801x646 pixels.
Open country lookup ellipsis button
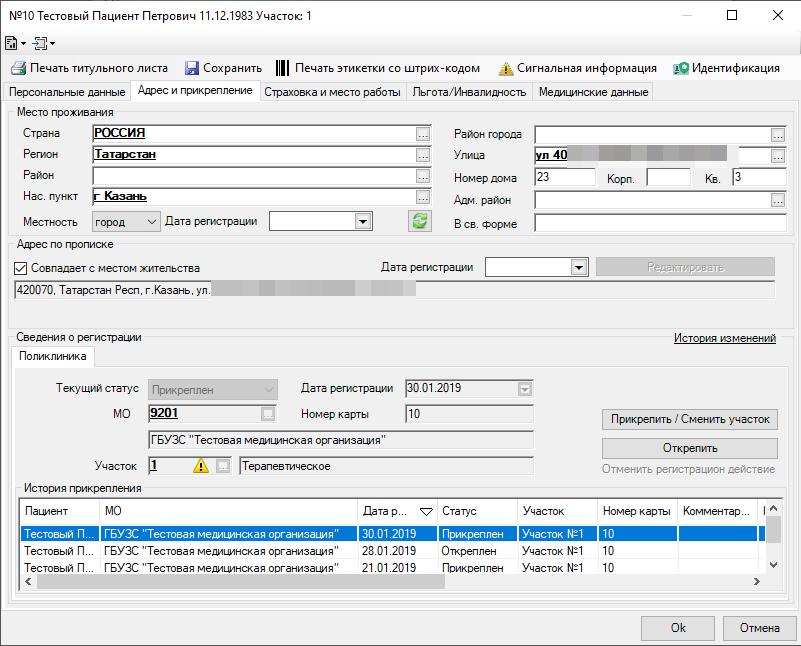click(x=423, y=133)
